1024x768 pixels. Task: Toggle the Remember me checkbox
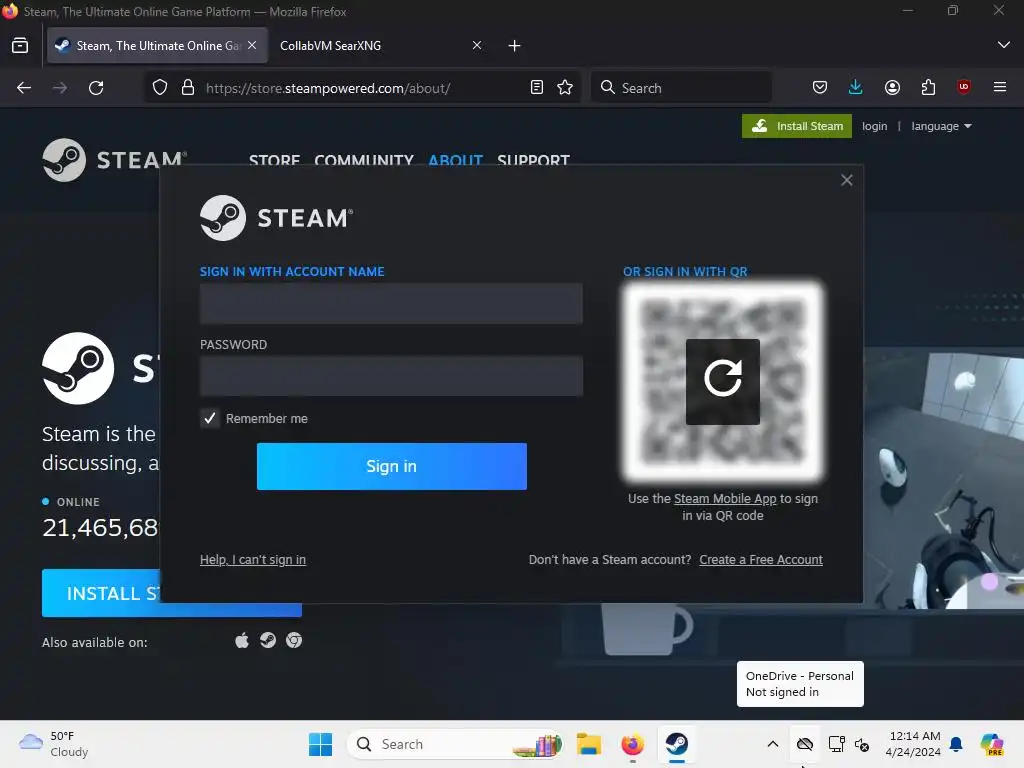[210, 418]
